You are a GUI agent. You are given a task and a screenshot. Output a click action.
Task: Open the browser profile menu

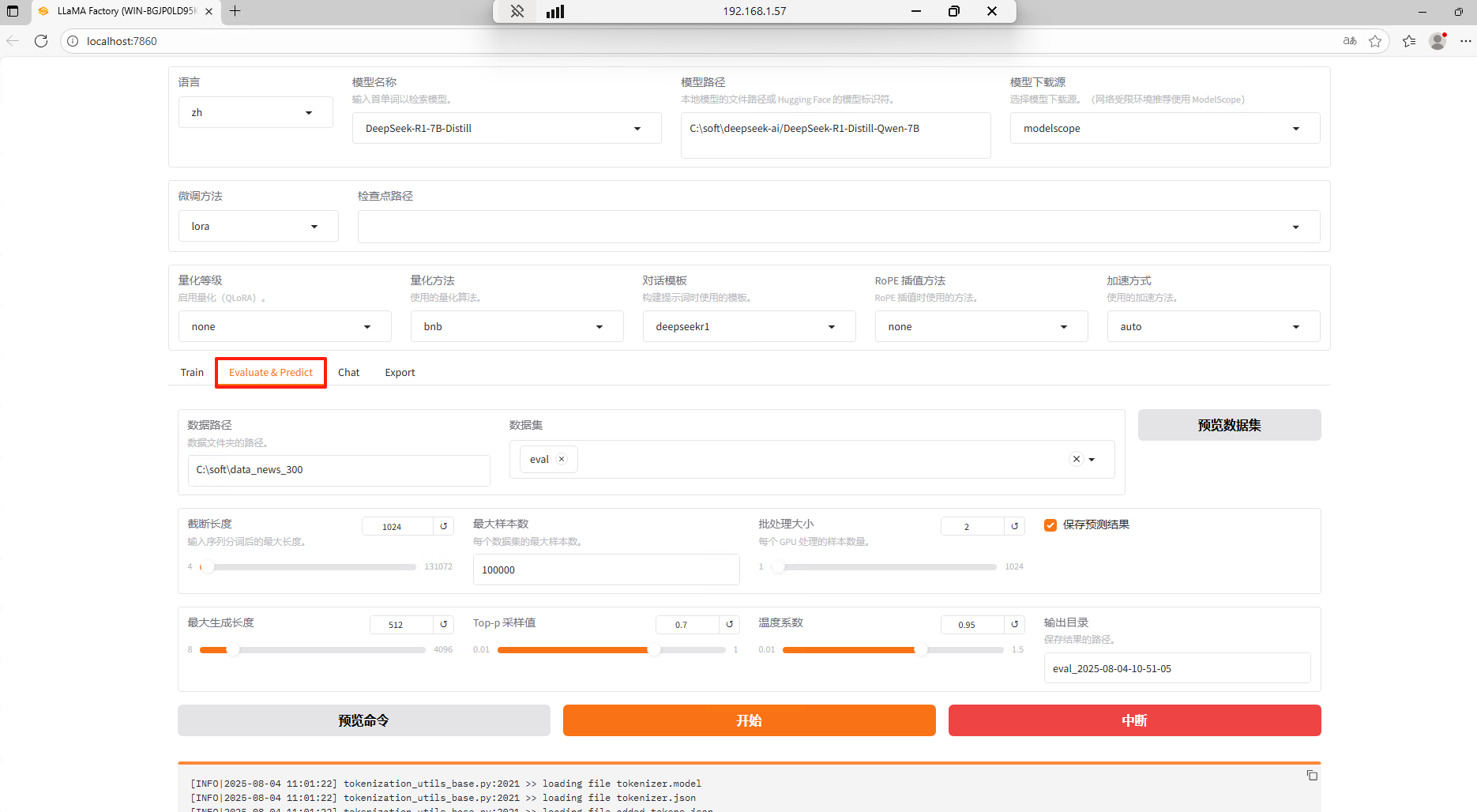click(x=1438, y=41)
